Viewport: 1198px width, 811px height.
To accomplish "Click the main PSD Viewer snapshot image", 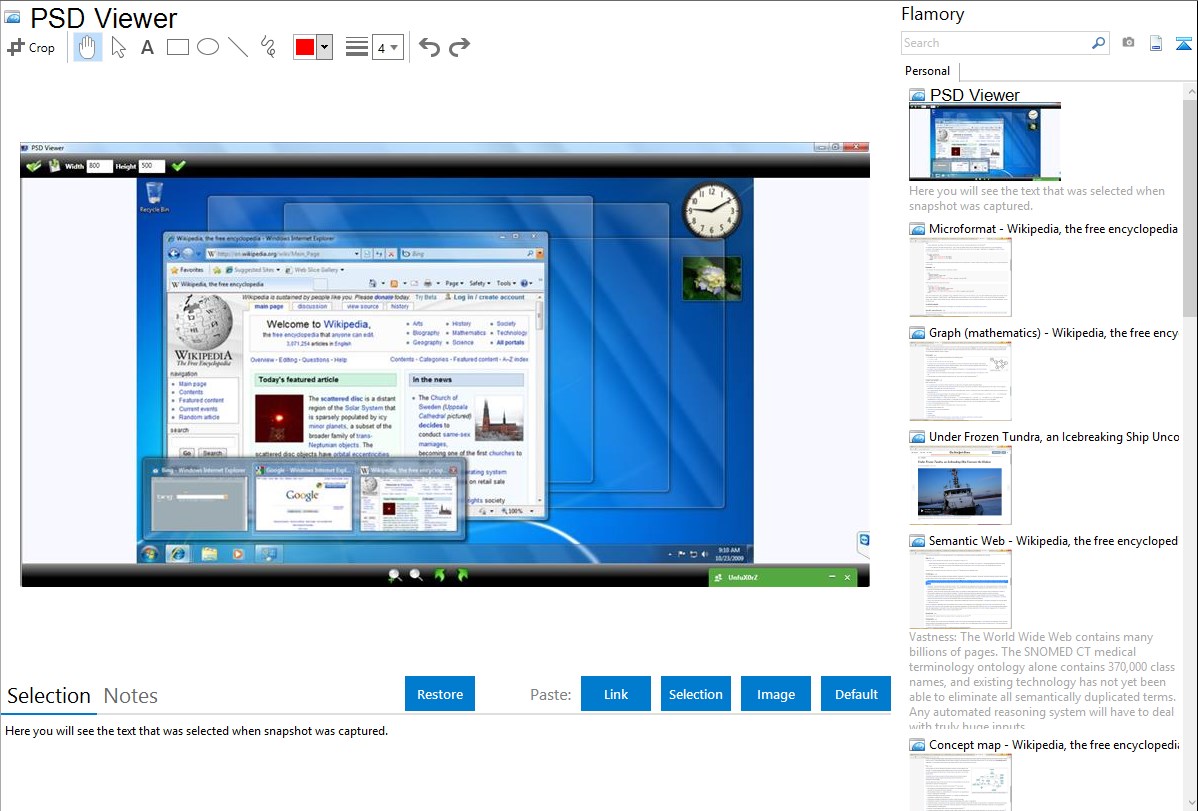I will click(x=445, y=365).
